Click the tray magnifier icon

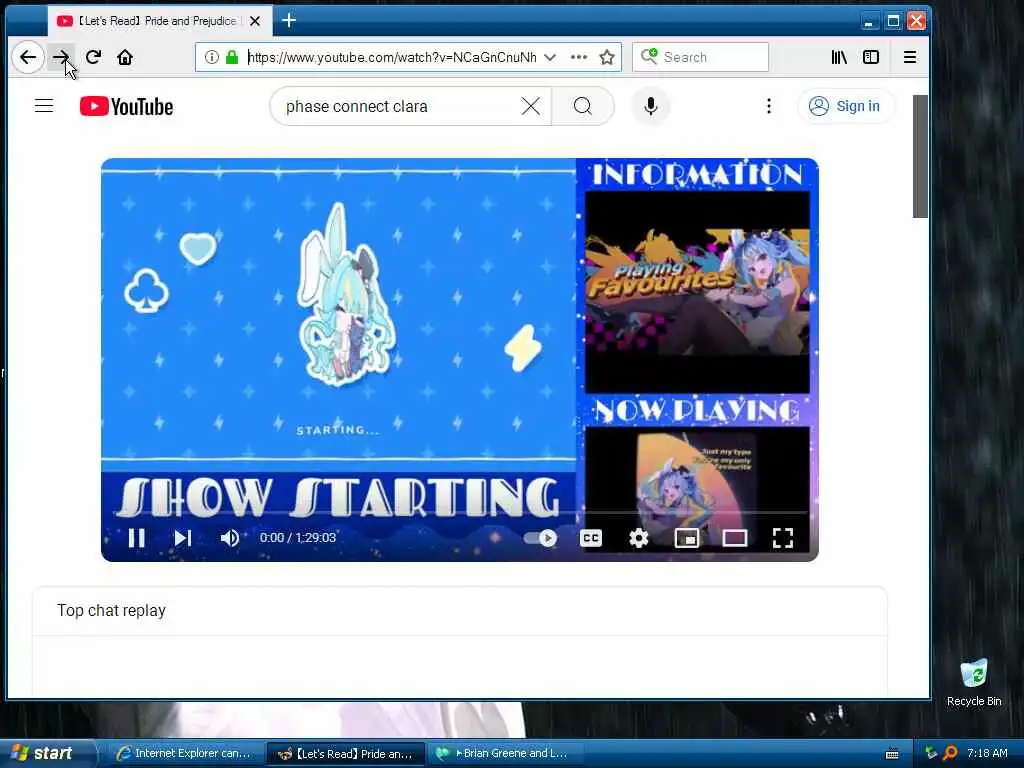coord(950,753)
